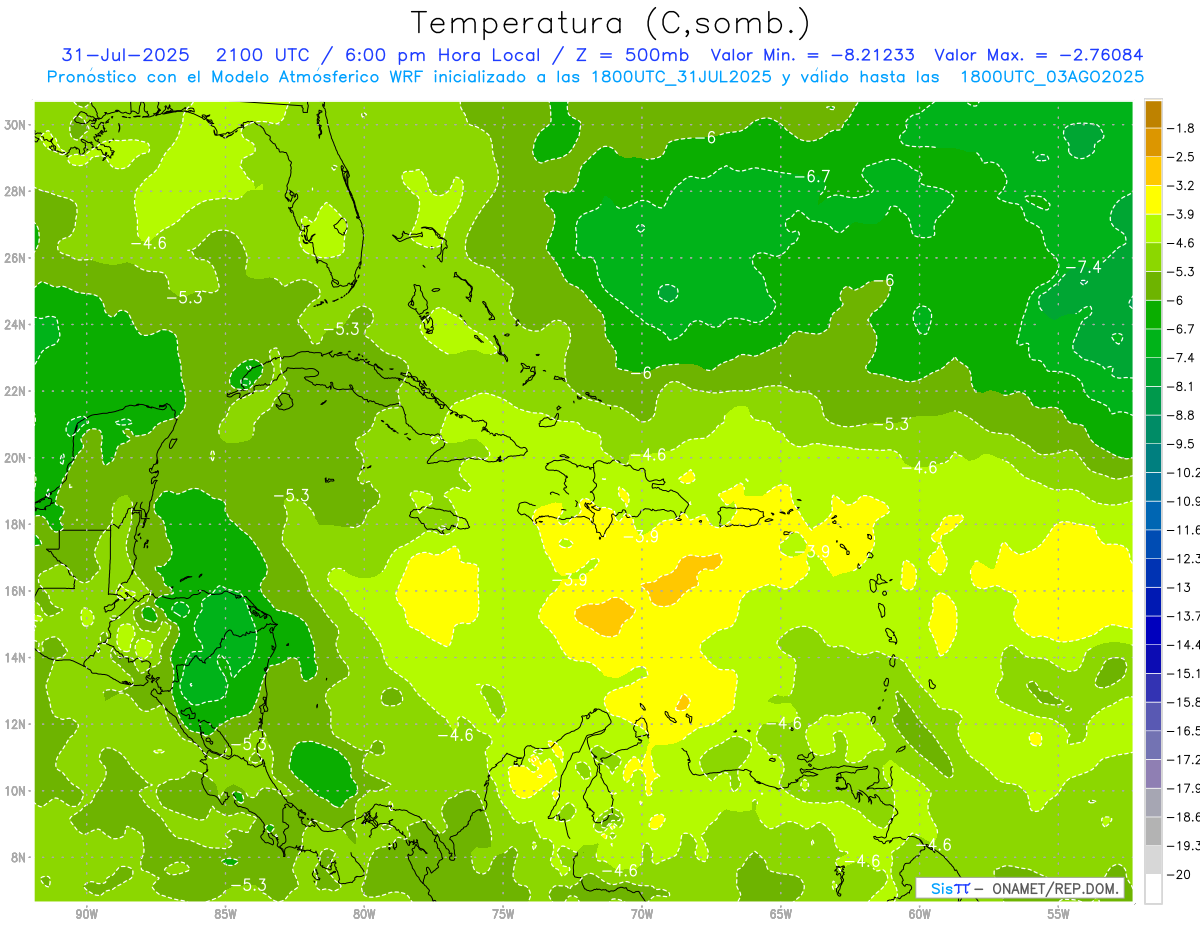Screen dimensions: 1200x927
Task: Click the "Temperatura (C,somb.)" title
Action: (x=611, y=22)
